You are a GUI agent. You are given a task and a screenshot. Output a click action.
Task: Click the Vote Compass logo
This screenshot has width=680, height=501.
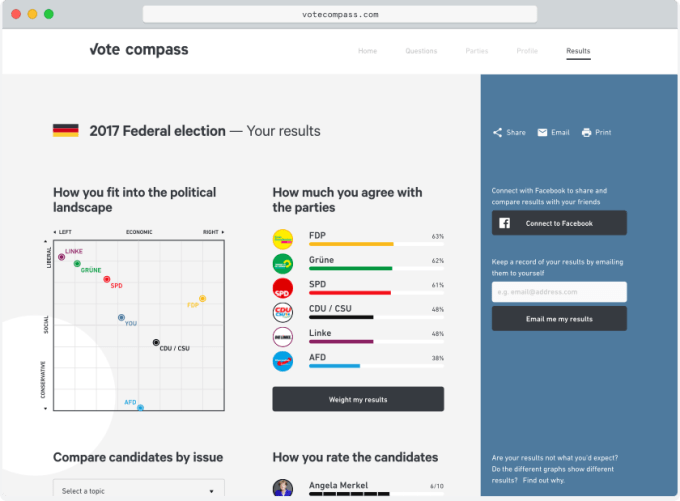click(x=138, y=50)
